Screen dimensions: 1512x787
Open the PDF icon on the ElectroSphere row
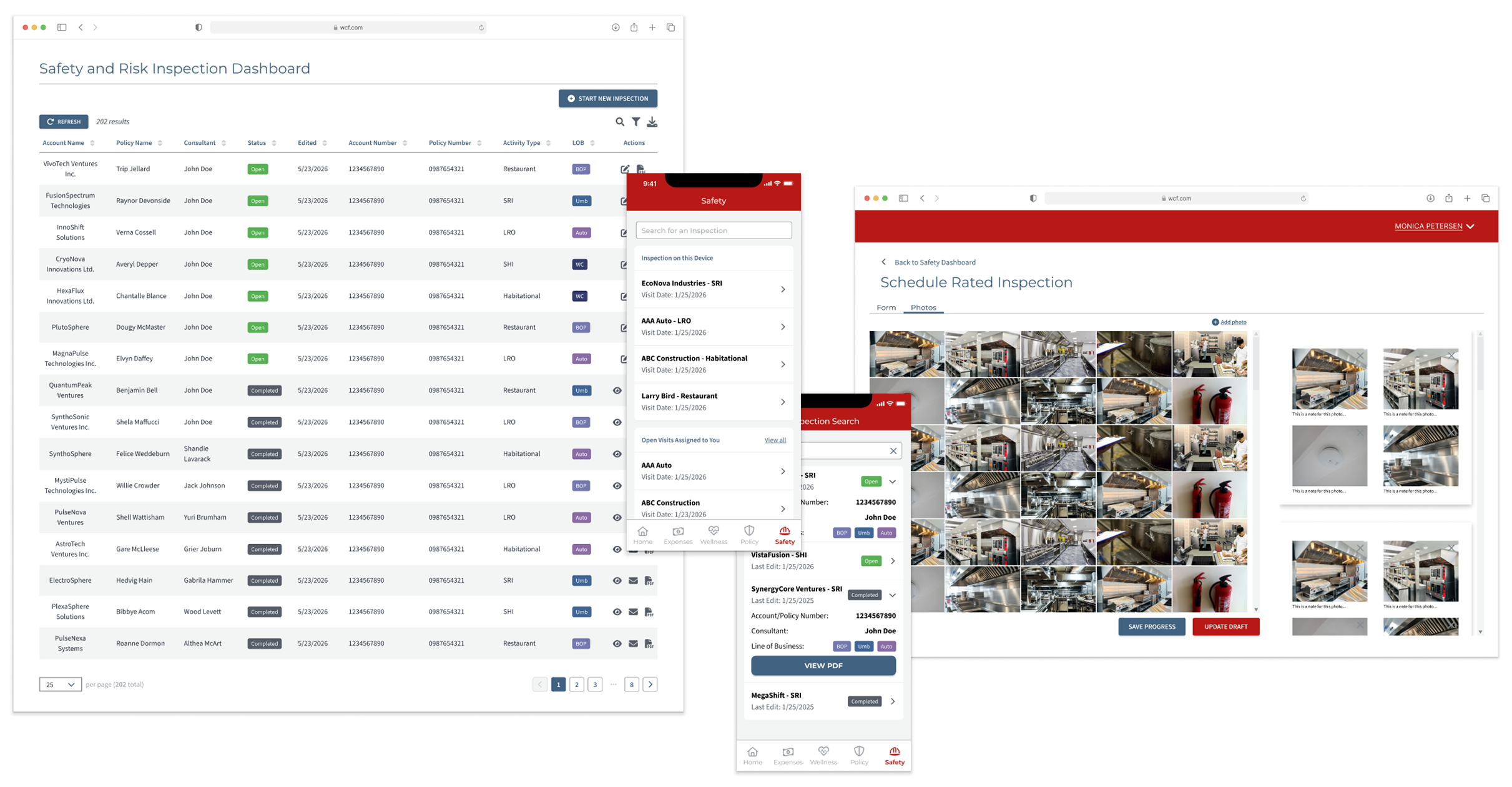(649, 580)
